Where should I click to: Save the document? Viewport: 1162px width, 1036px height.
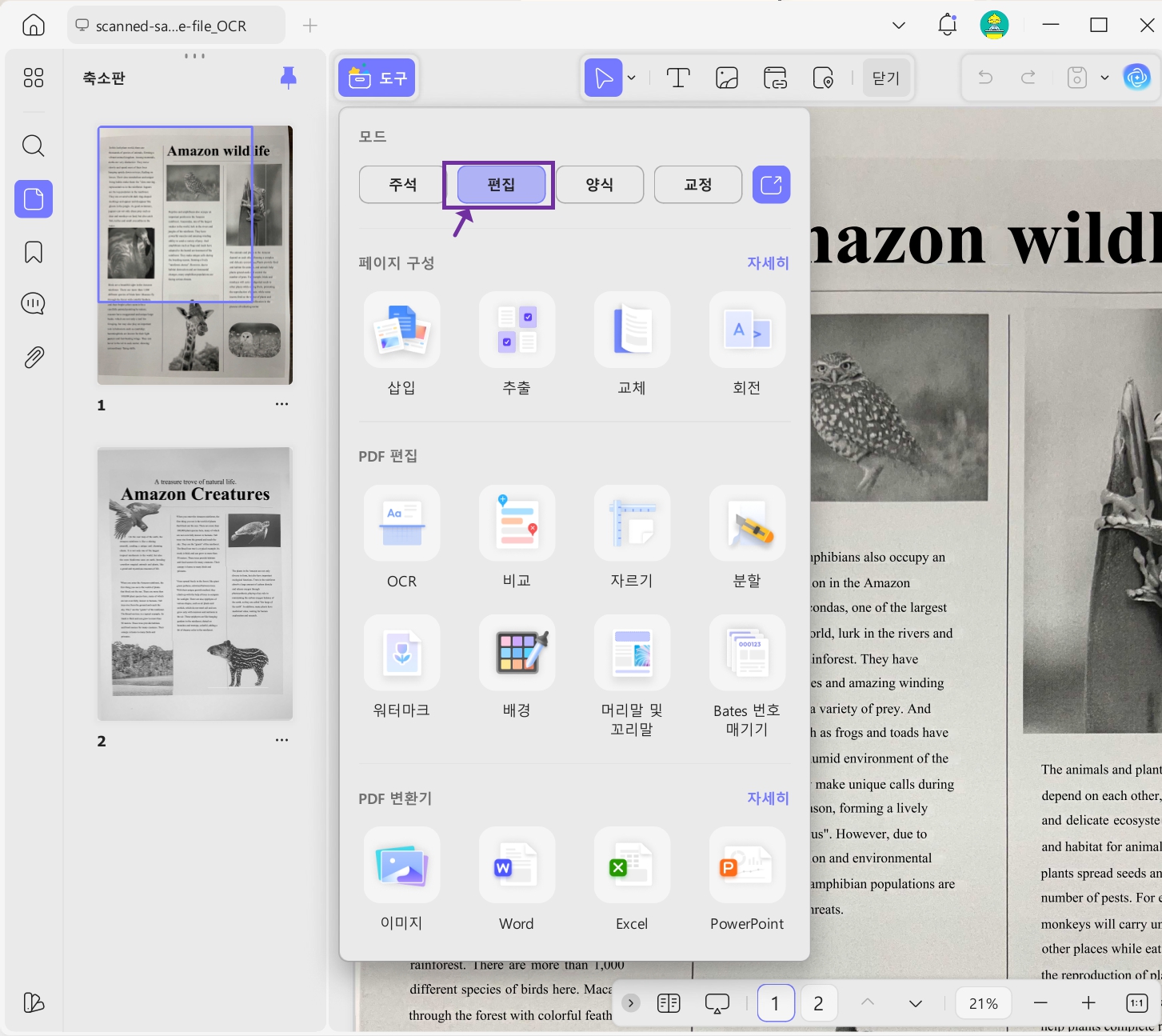coord(1077,78)
